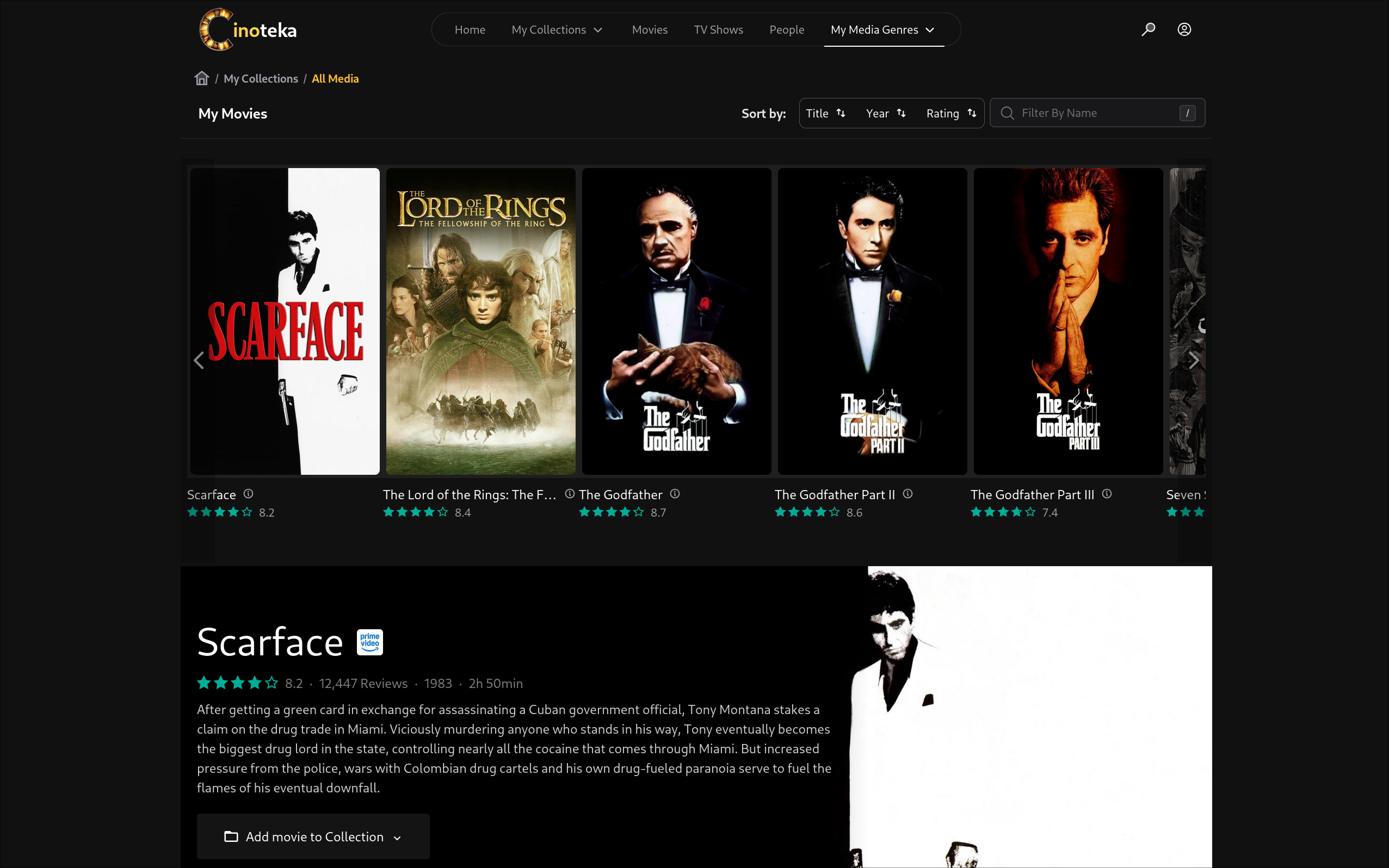This screenshot has height=868, width=1389.
Task: Show info icon beside The Godfather
Action: click(x=675, y=494)
